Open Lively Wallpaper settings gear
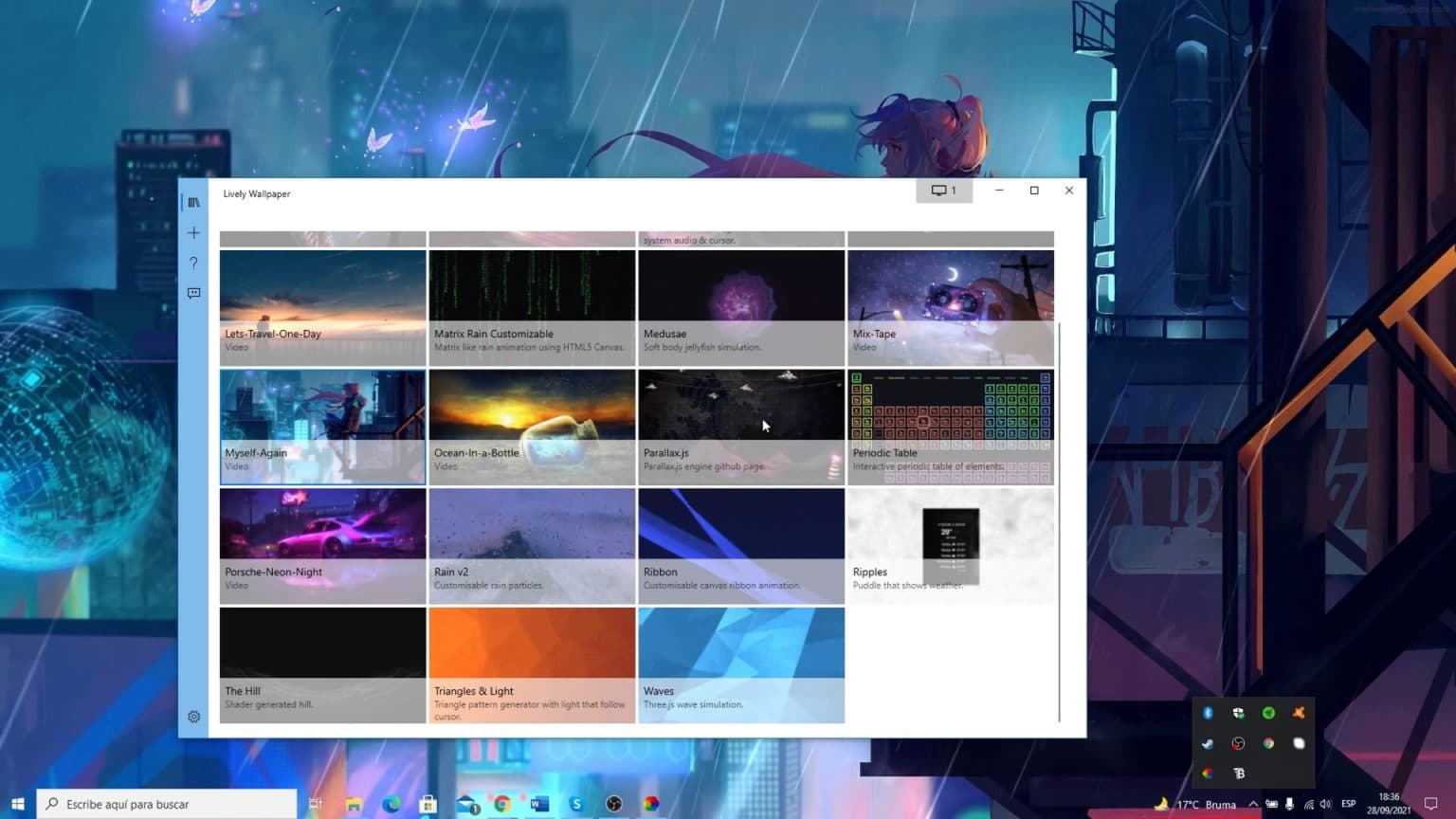This screenshot has height=819, width=1456. click(x=194, y=716)
